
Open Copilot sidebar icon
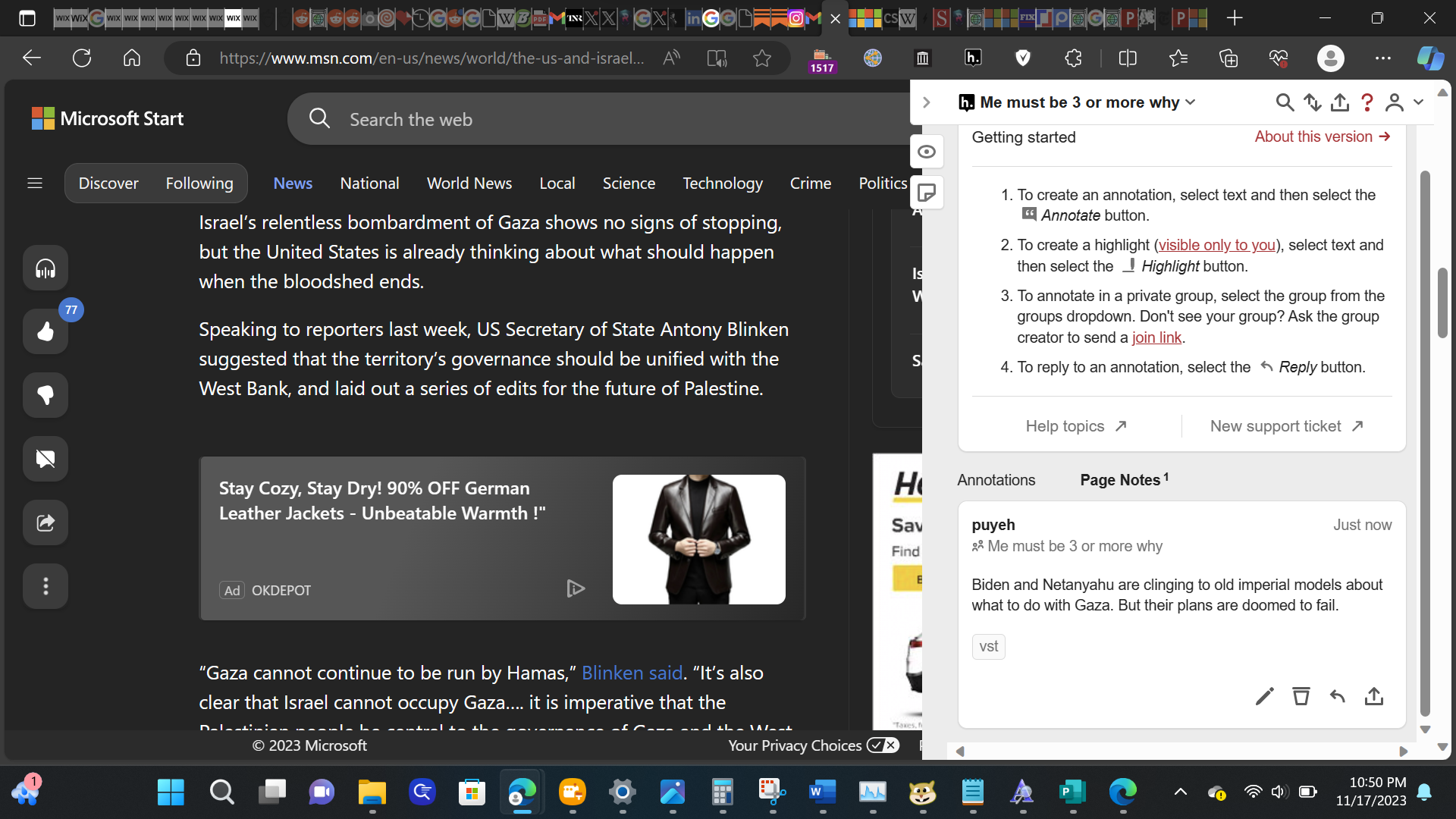point(1430,58)
